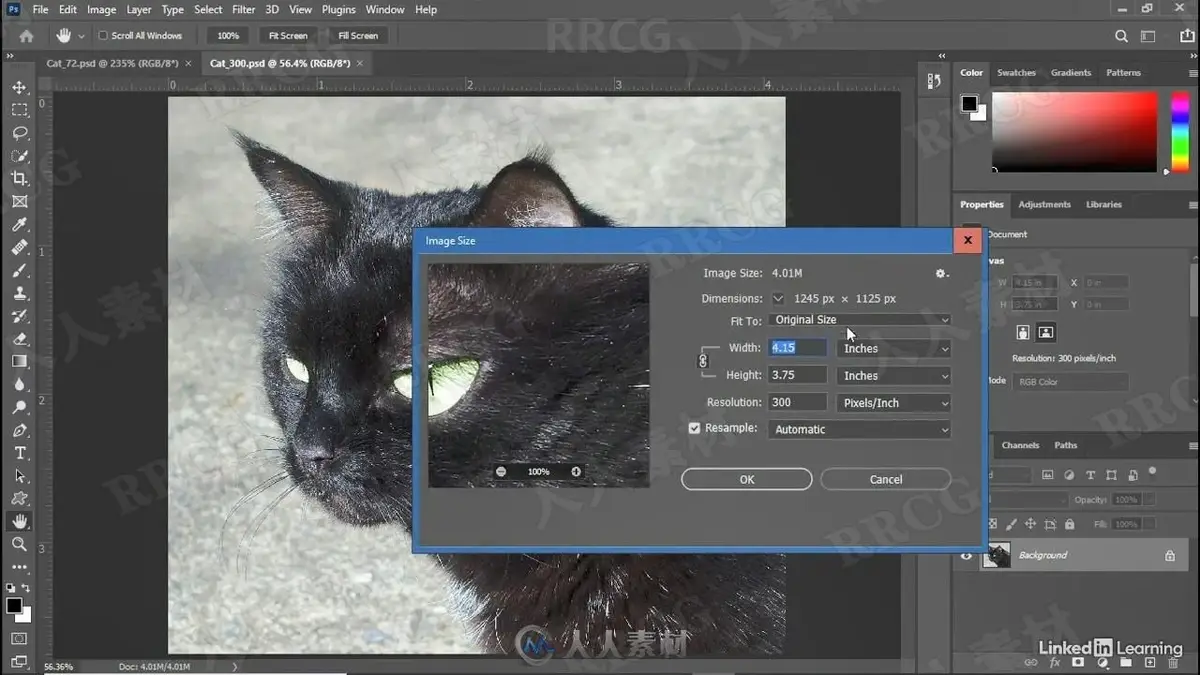Click the Fill Screen button
Viewport: 1200px width, 675px height.
[x=358, y=36]
